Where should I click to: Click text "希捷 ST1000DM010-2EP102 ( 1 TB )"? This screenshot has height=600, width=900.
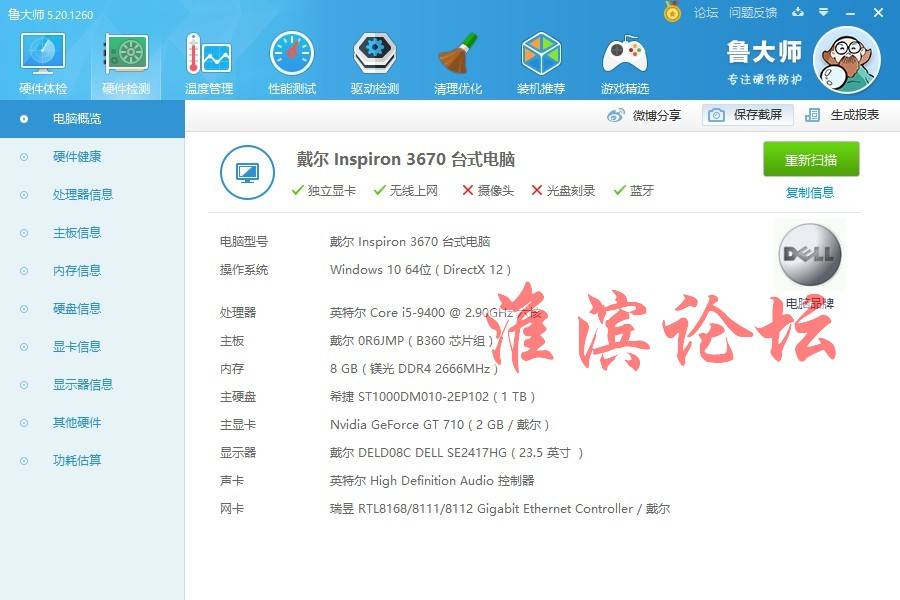[x=432, y=397]
